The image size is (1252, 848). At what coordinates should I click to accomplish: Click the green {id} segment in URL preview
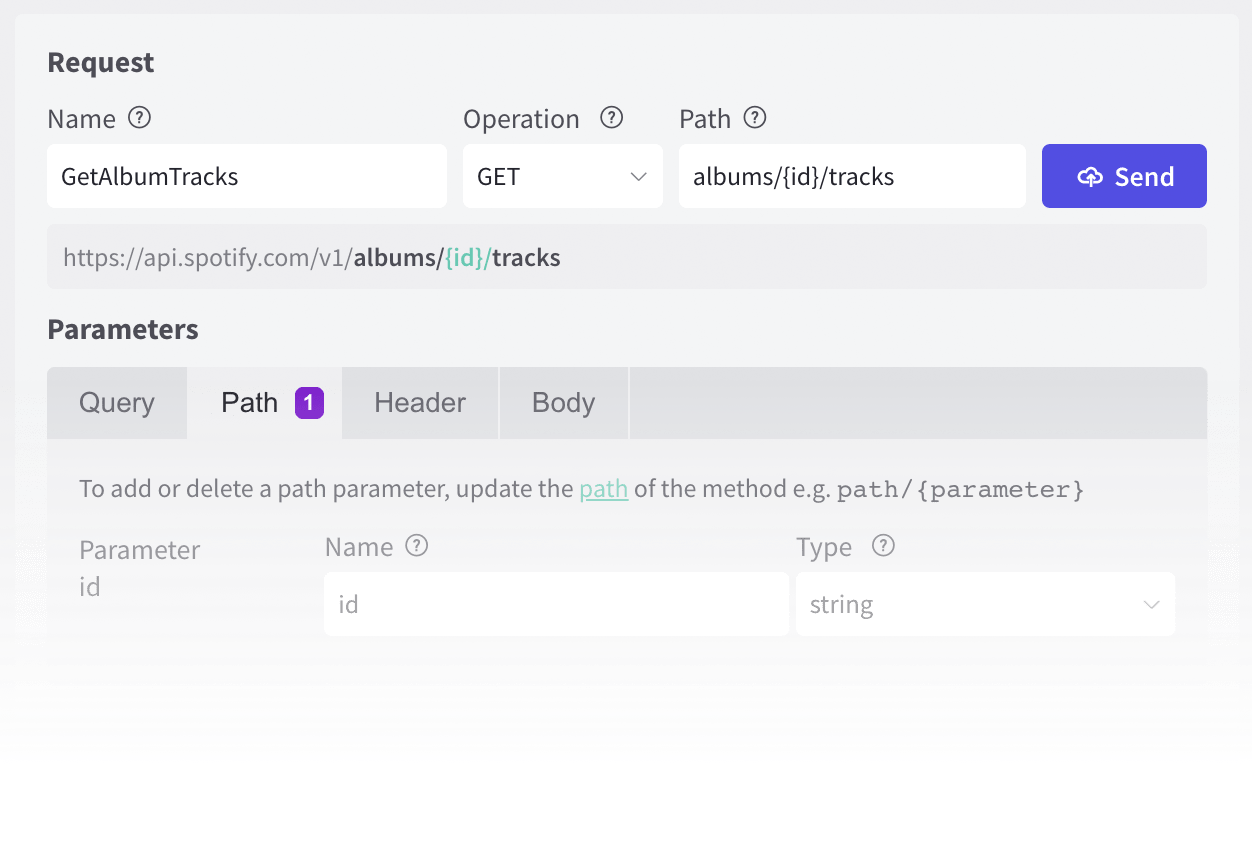[467, 258]
